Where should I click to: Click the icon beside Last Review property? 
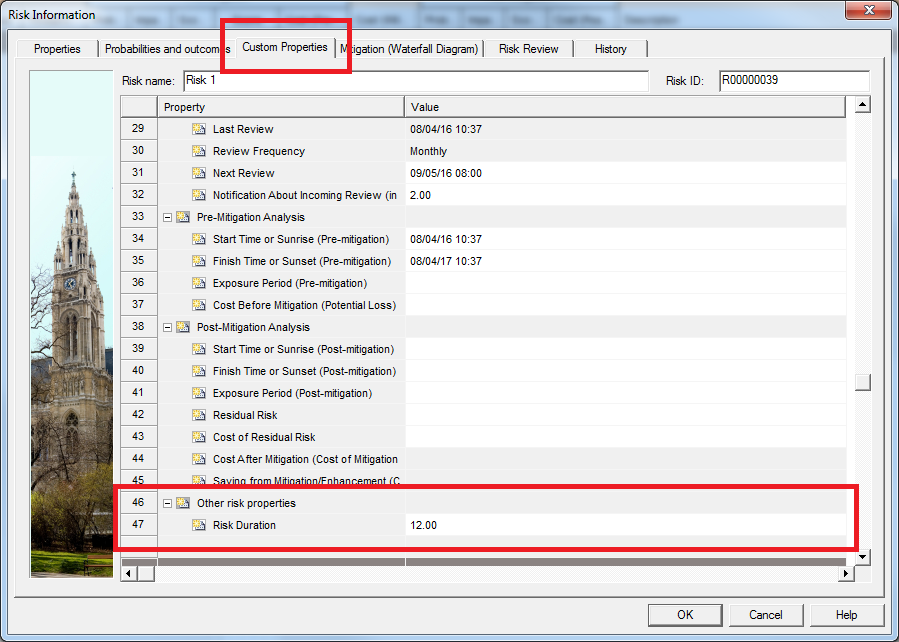coord(199,129)
